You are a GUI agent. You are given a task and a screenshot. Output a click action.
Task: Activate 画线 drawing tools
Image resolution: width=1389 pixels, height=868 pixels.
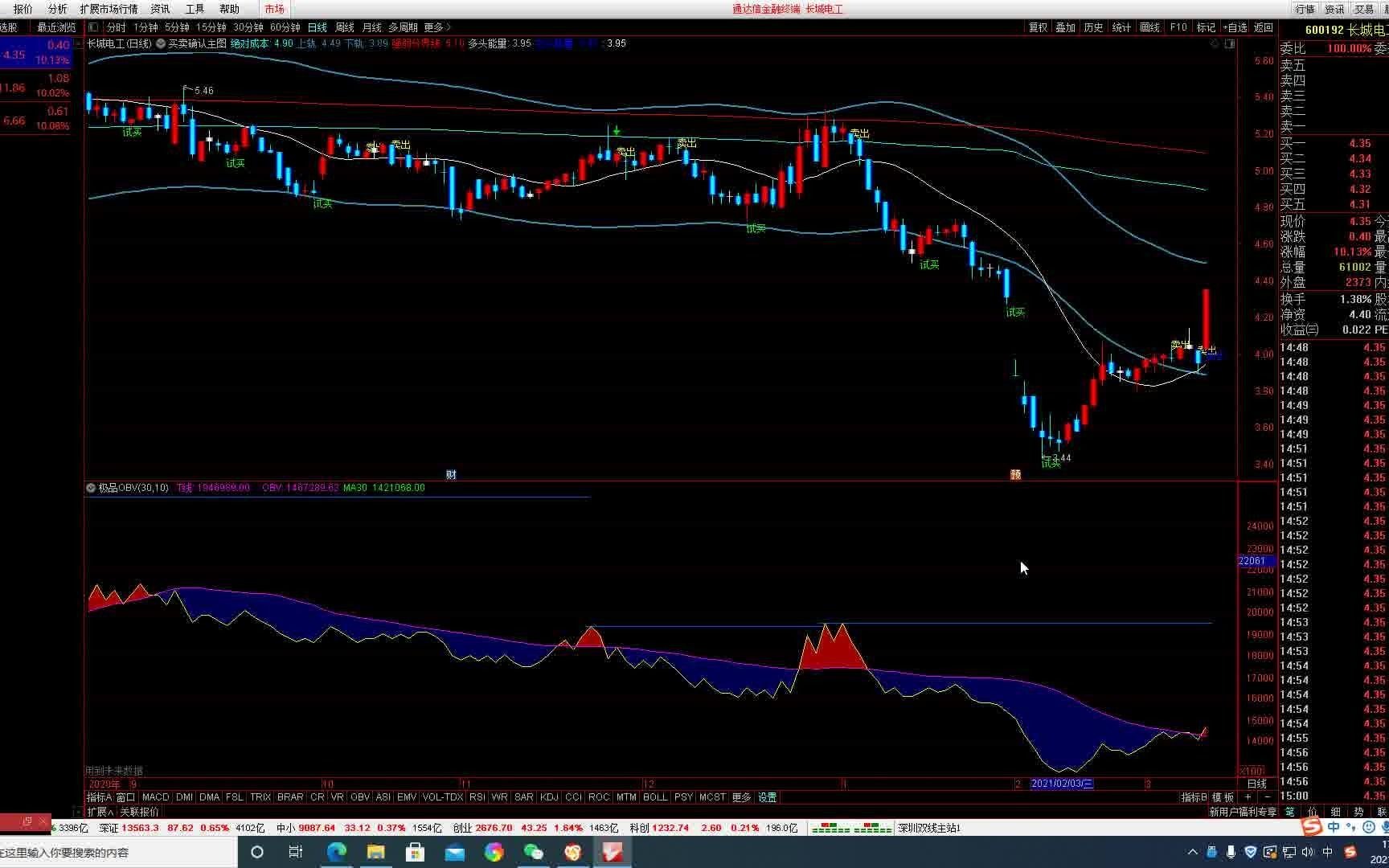(1150, 27)
